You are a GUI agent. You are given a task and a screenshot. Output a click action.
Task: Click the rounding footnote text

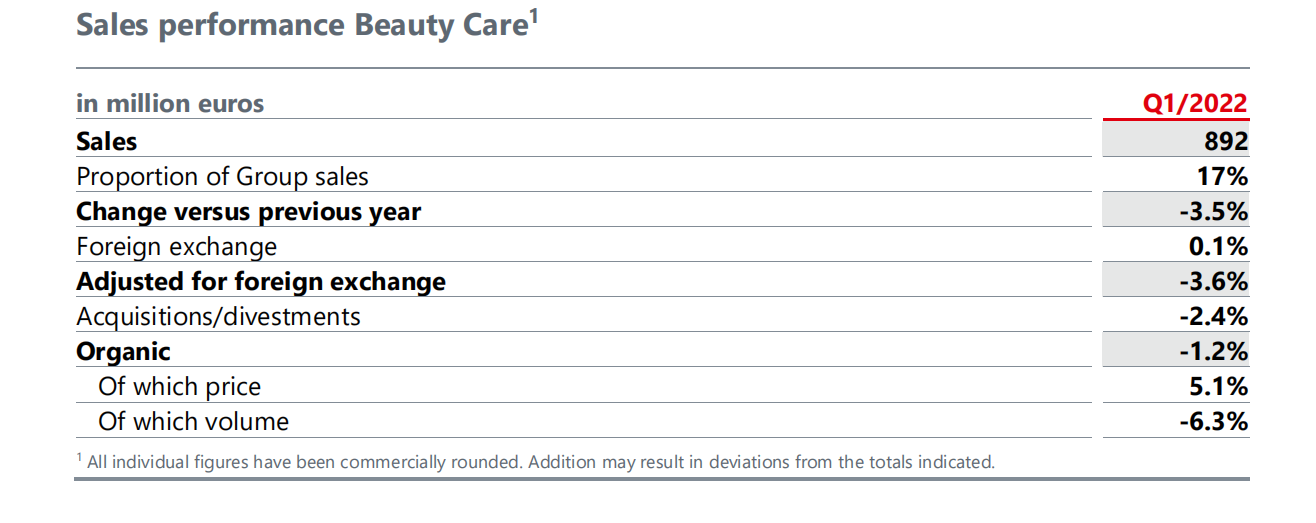(x=536, y=462)
